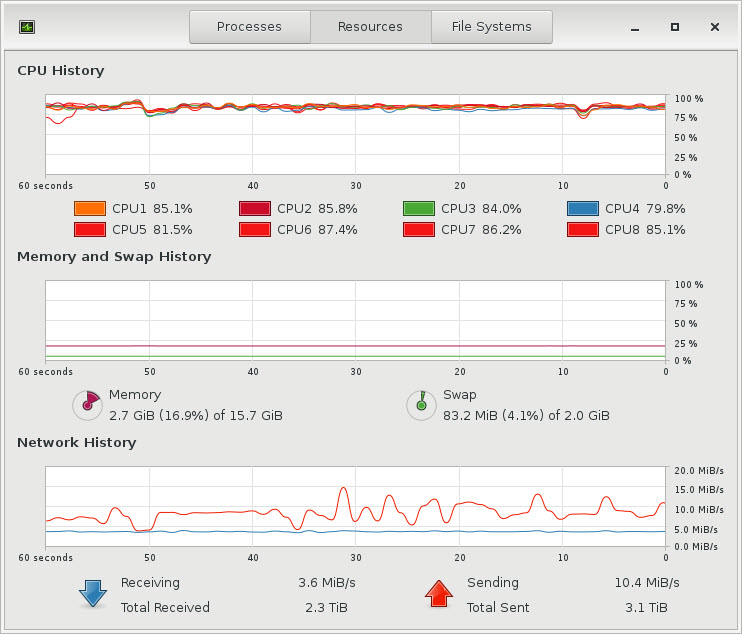Change the CPU2 dark red color swatch

tap(255, 209)
